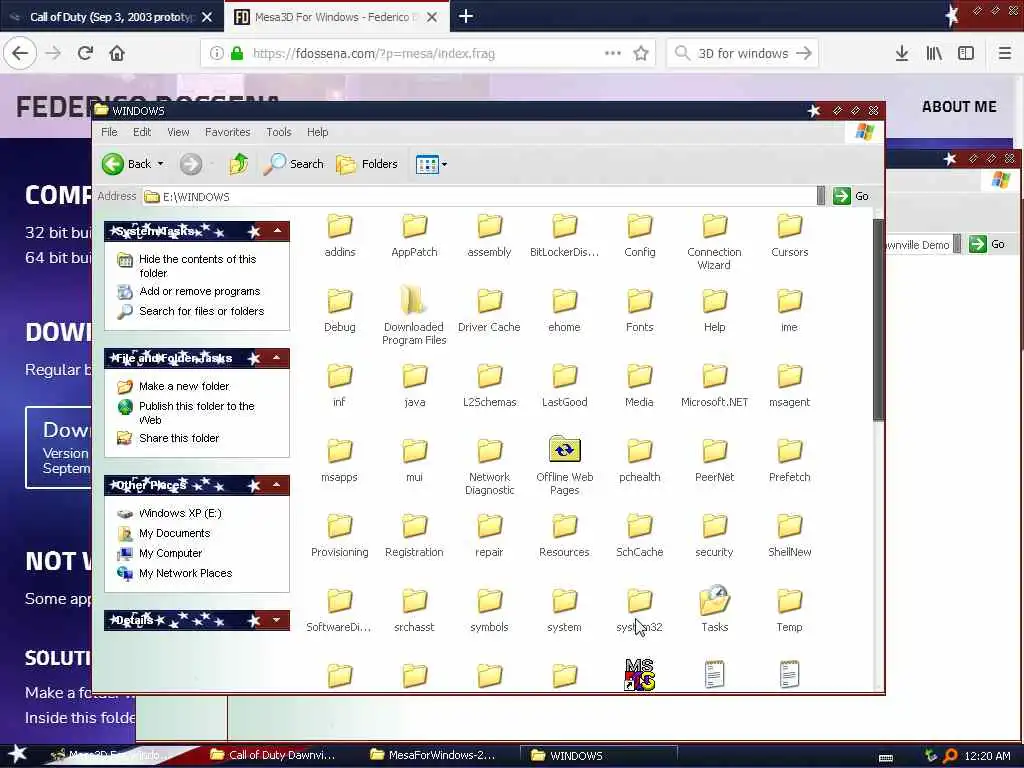Collapse the Other Places panel
This screenshot has width=1024, height=768.
(278, 485)
